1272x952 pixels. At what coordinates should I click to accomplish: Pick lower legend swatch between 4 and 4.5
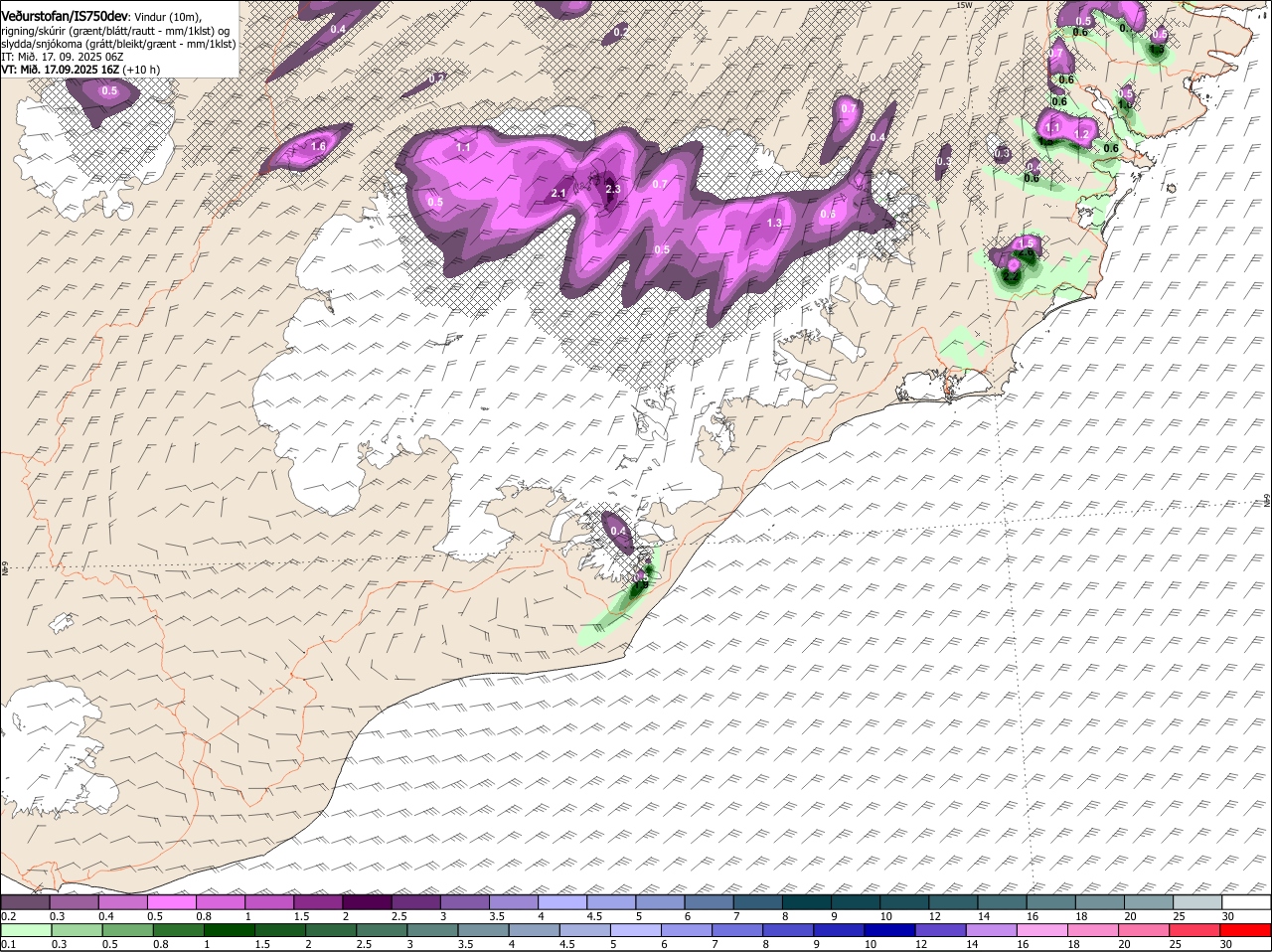click(536, 930)
